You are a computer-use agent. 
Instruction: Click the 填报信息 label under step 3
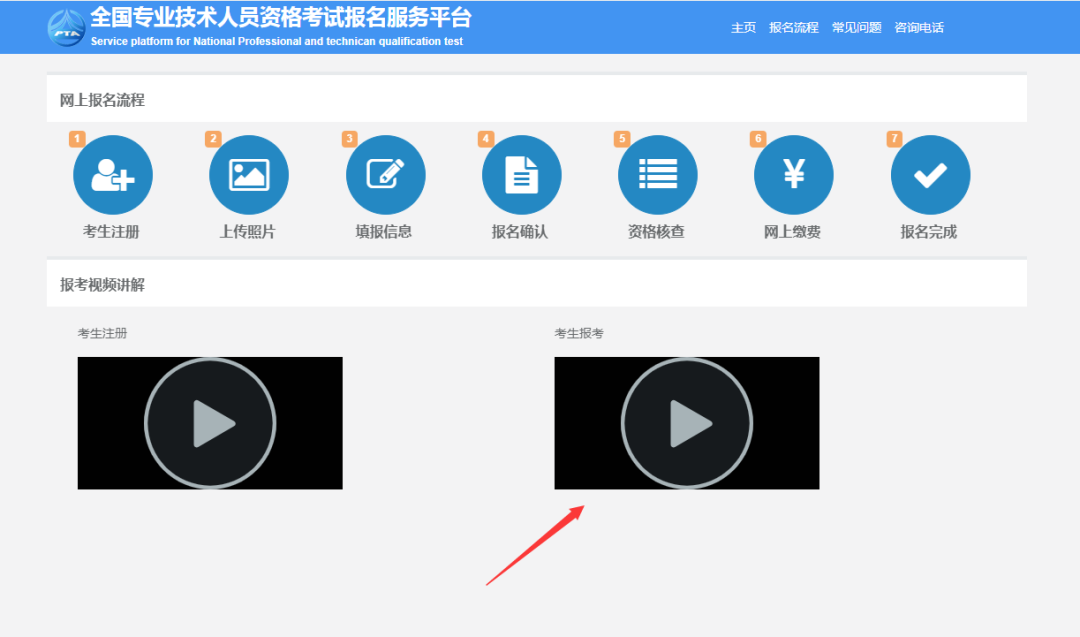coord(384,232)
